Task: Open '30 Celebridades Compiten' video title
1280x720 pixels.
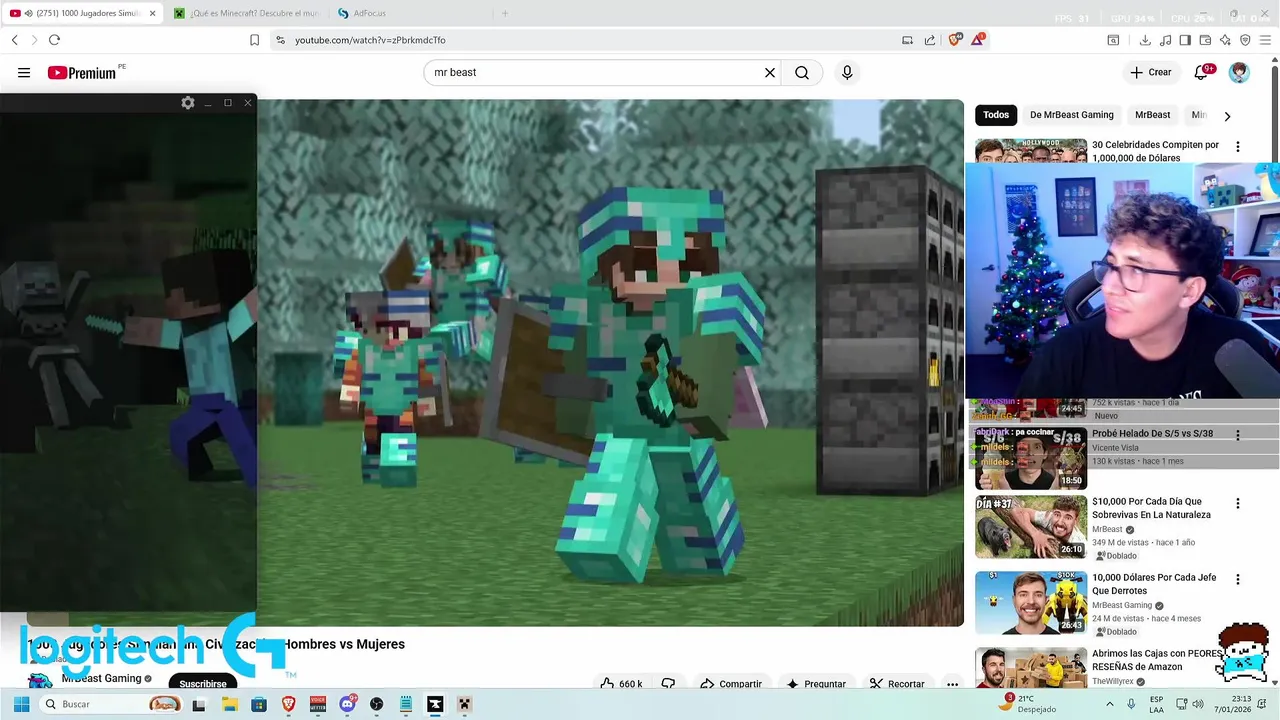Action: click(x=1155, y=151)
